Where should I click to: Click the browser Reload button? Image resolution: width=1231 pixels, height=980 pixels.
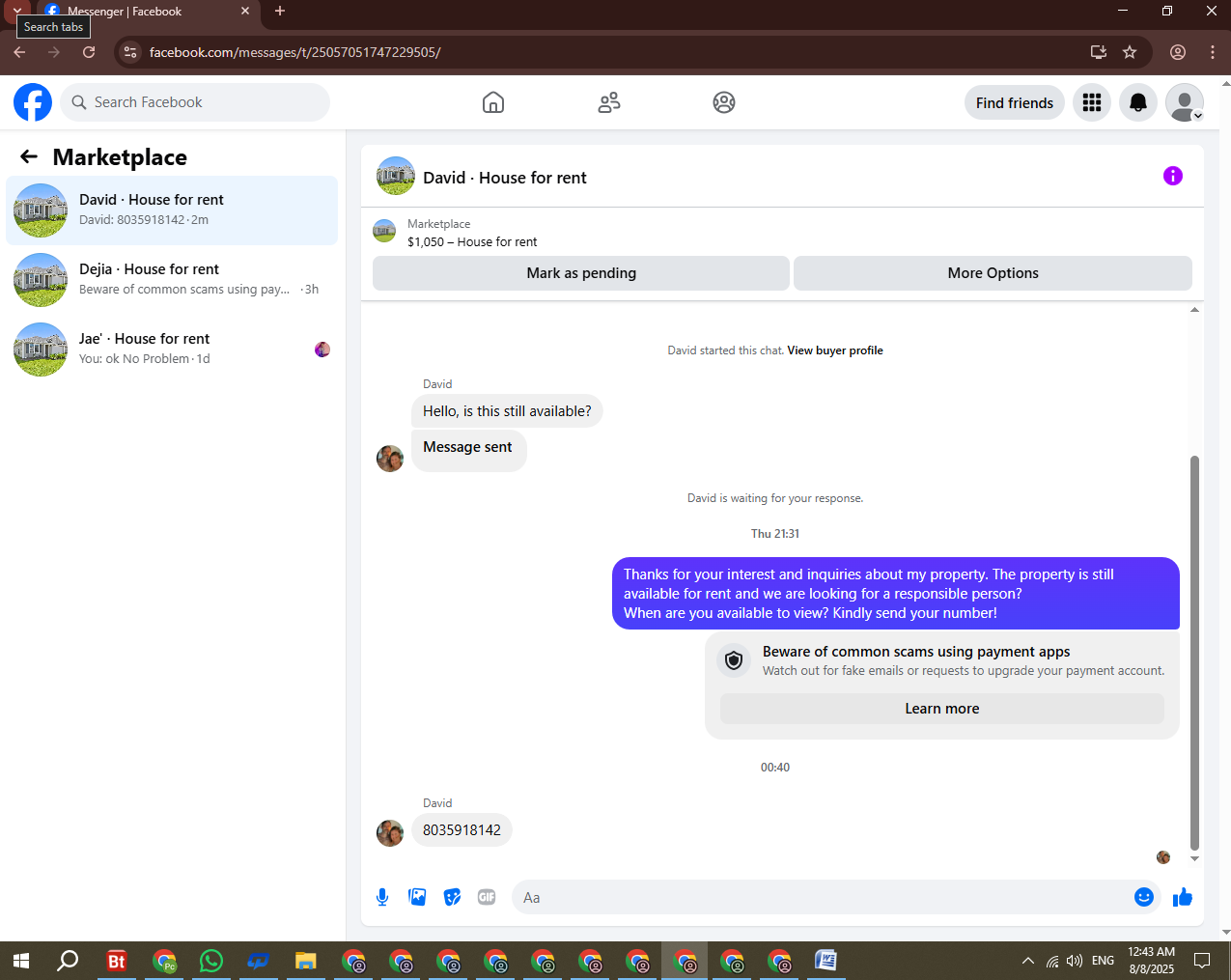[89, 52]
